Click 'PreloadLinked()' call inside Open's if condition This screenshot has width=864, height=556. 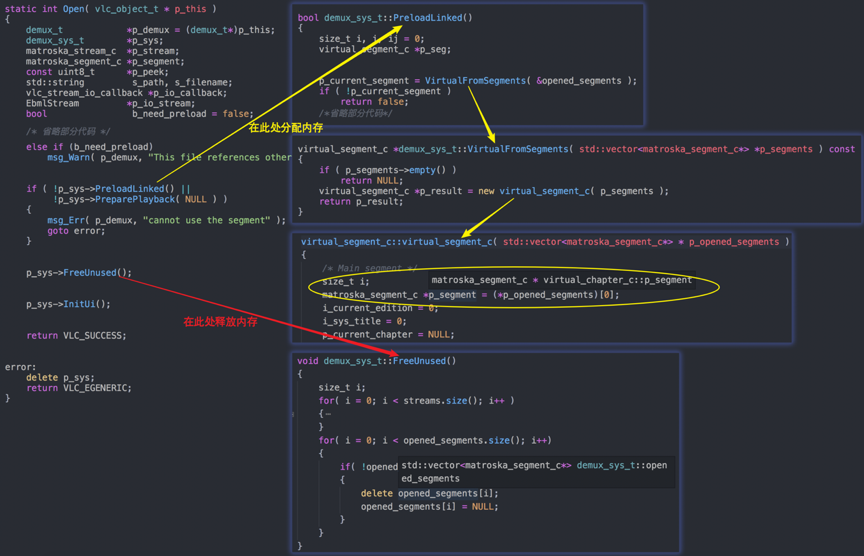point(134,188)
